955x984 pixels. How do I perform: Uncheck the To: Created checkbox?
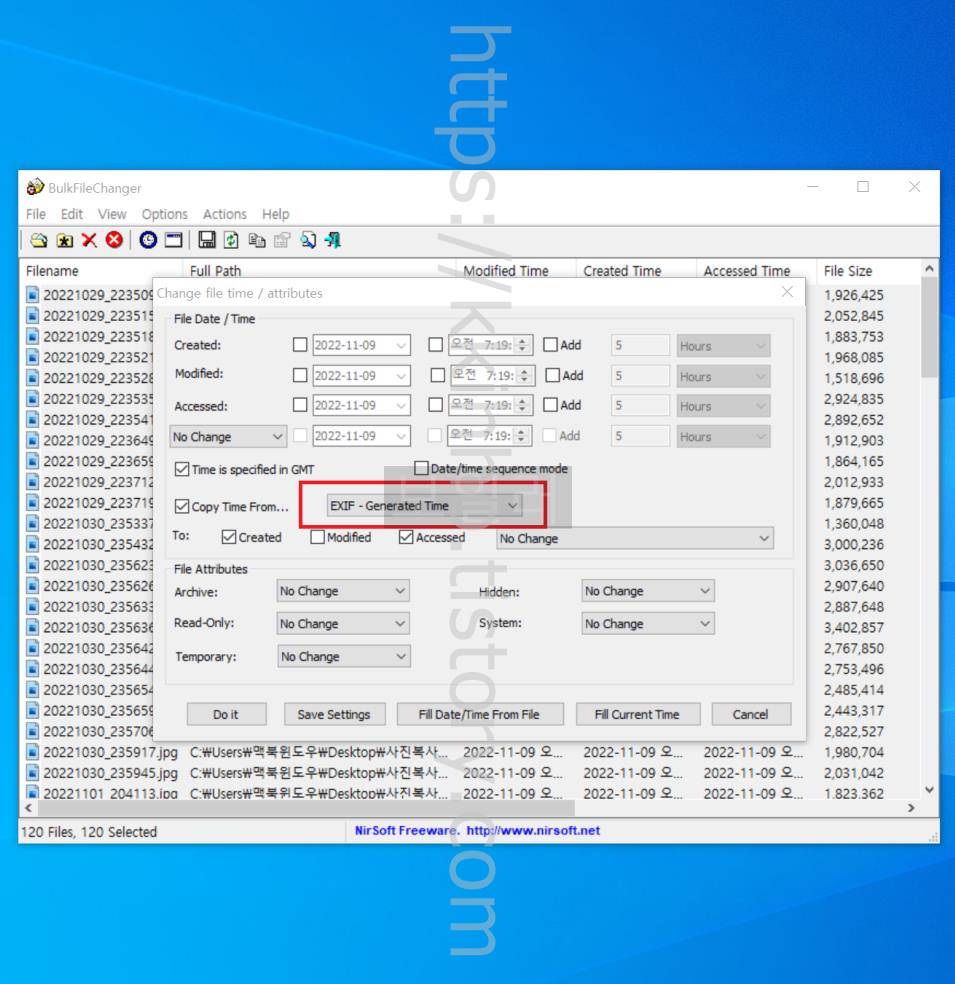click(x=229, y=537)
